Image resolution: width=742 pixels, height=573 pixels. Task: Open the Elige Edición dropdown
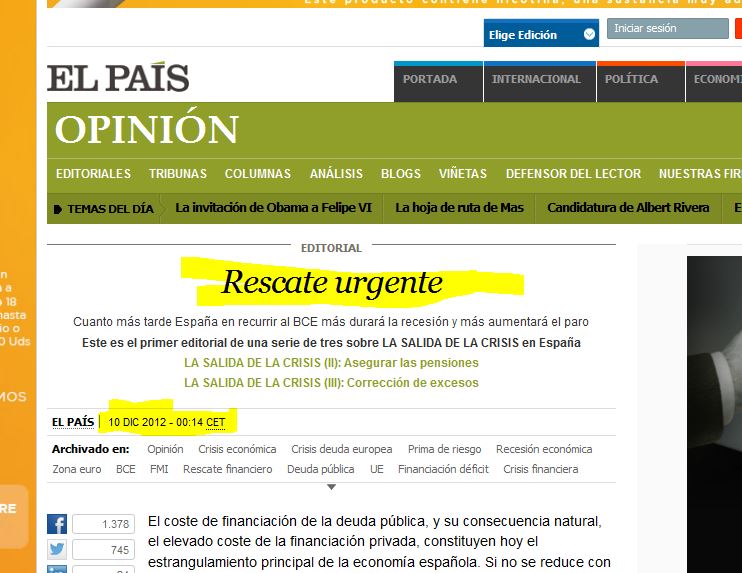pos(541,34)
